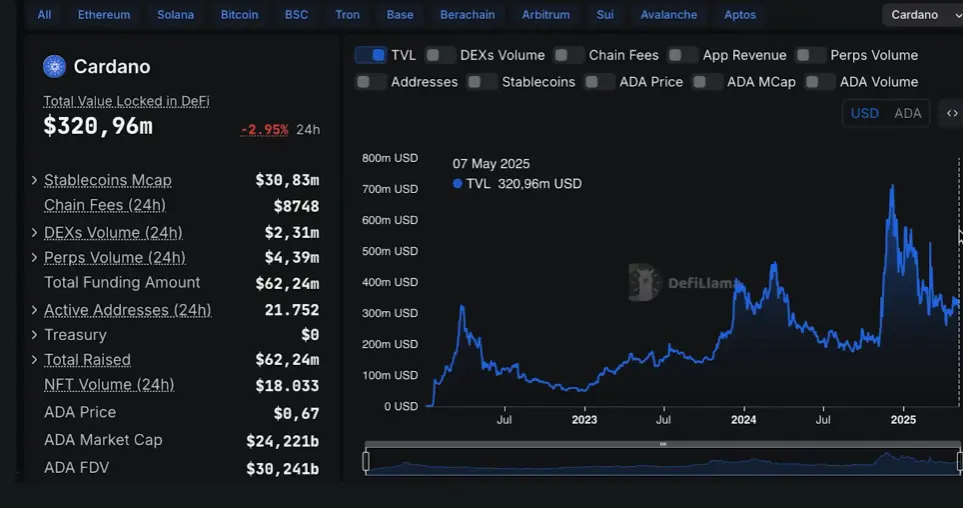
Task: Click the right handle of the range slider
Action: coord(959,461)
